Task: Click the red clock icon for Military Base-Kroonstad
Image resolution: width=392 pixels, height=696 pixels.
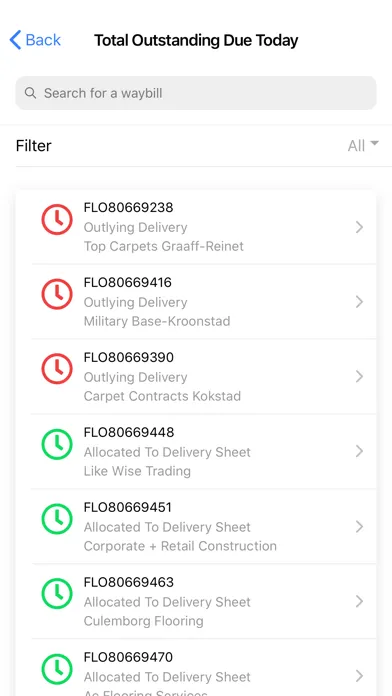Action: point(57,294)
